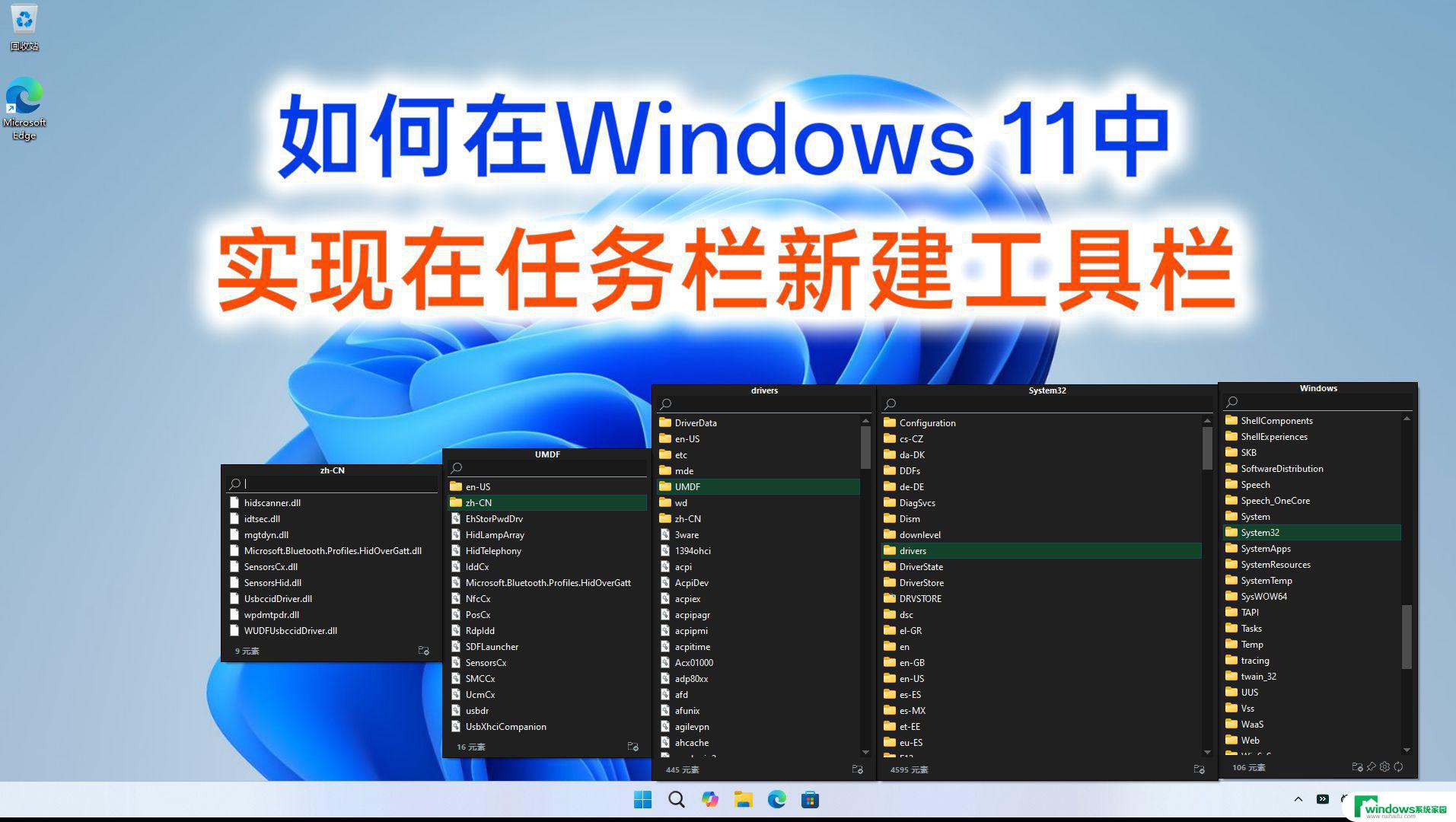Open agilevpn file in drivers panel
1456x822 pixels.
click(x=758, y=727)
